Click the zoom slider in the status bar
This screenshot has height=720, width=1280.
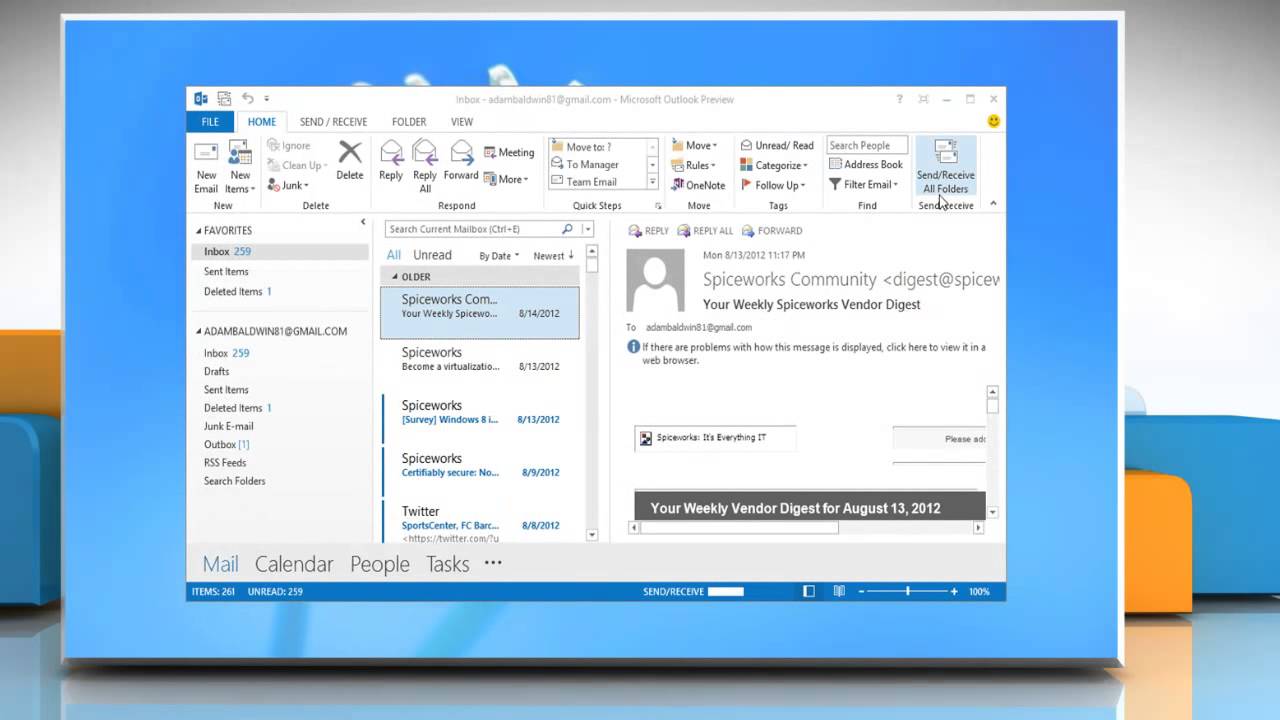908,591
